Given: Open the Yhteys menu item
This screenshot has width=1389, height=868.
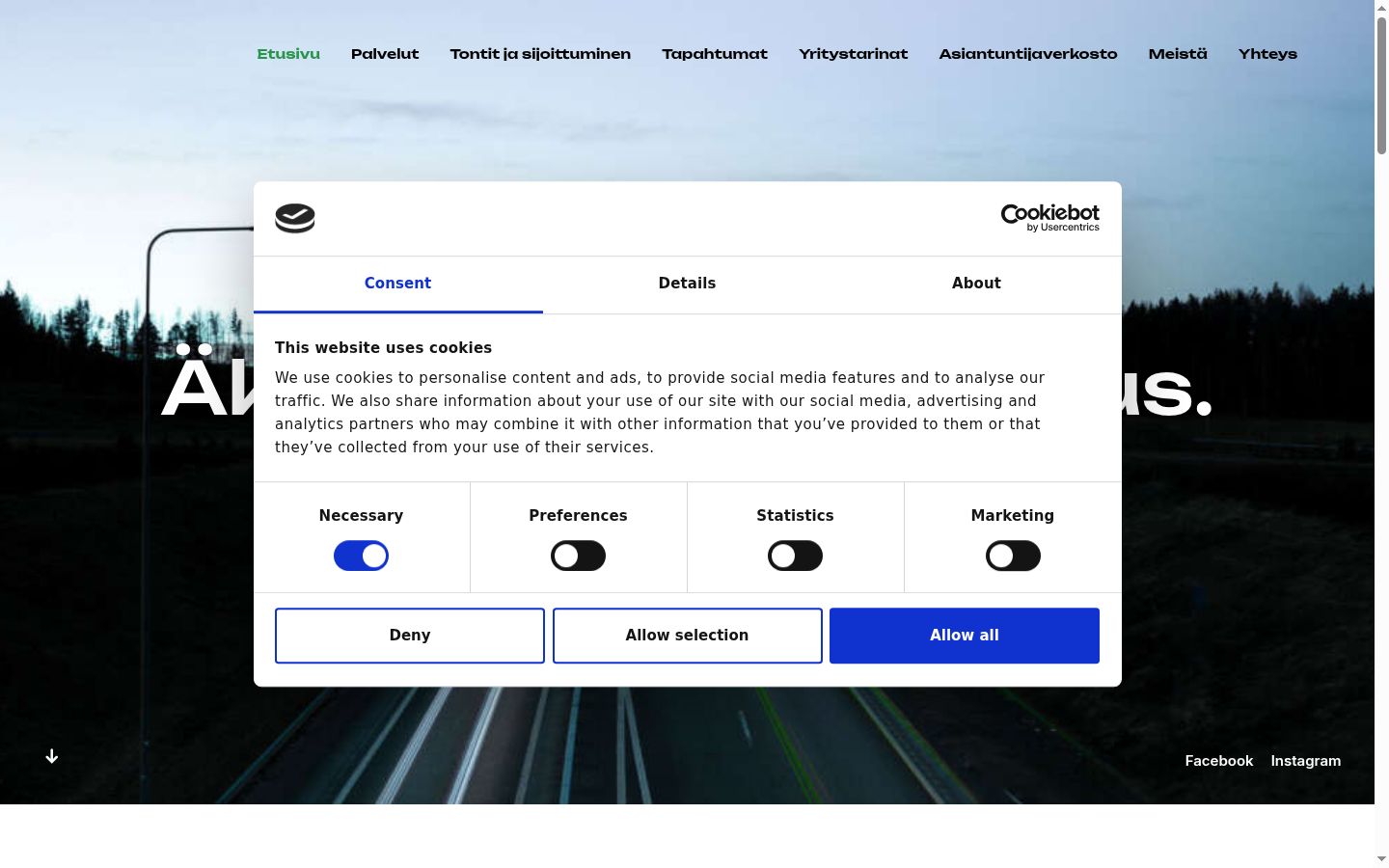Looking at the screenshot, I should click(x=1267, y=54).
